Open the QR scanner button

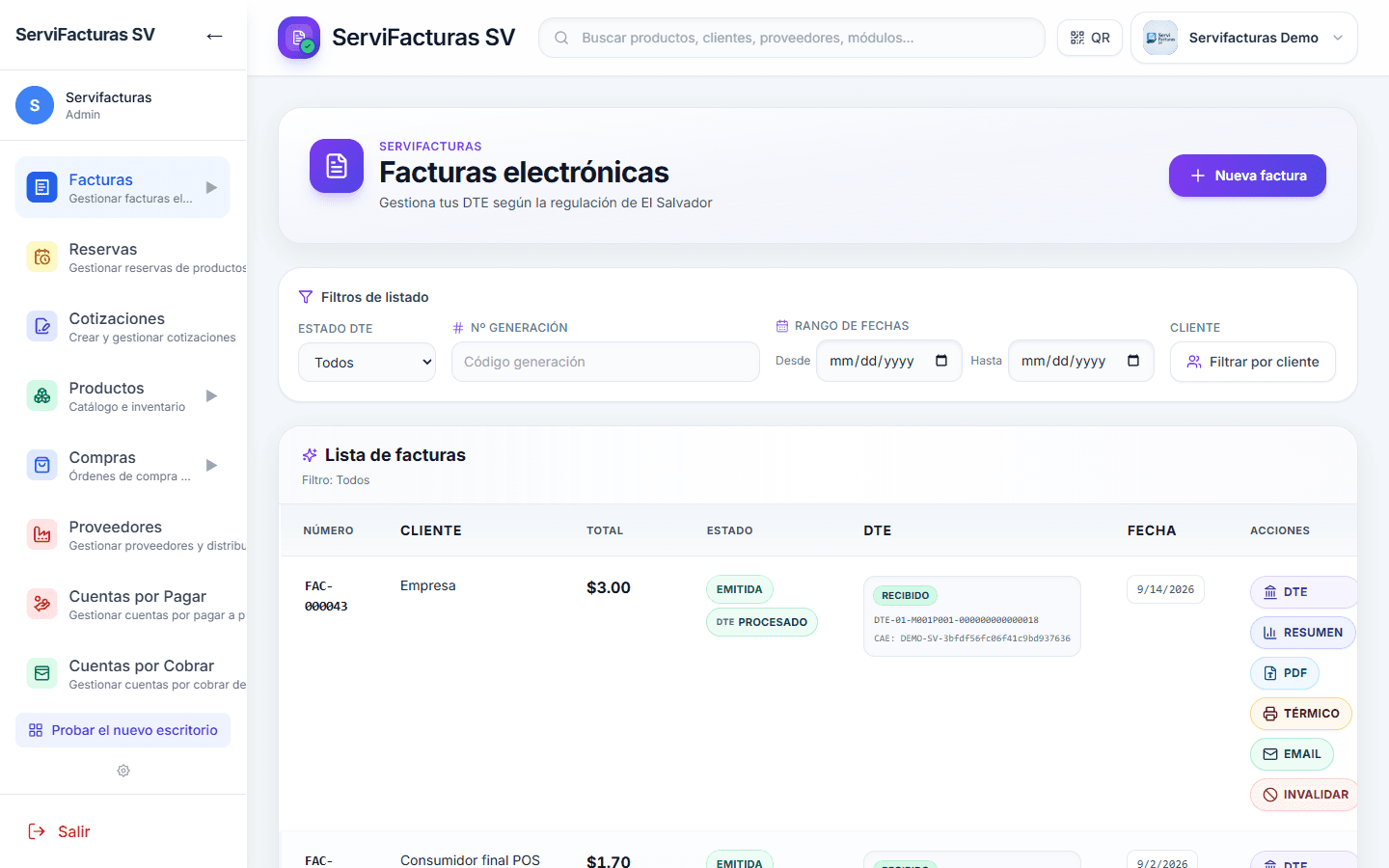pyautogui.click(x=1090, y=38)
